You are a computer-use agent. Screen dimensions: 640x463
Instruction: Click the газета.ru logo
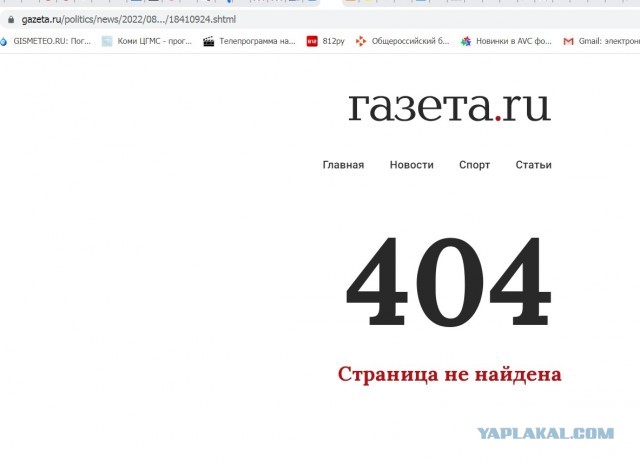[x=449, y=107]
